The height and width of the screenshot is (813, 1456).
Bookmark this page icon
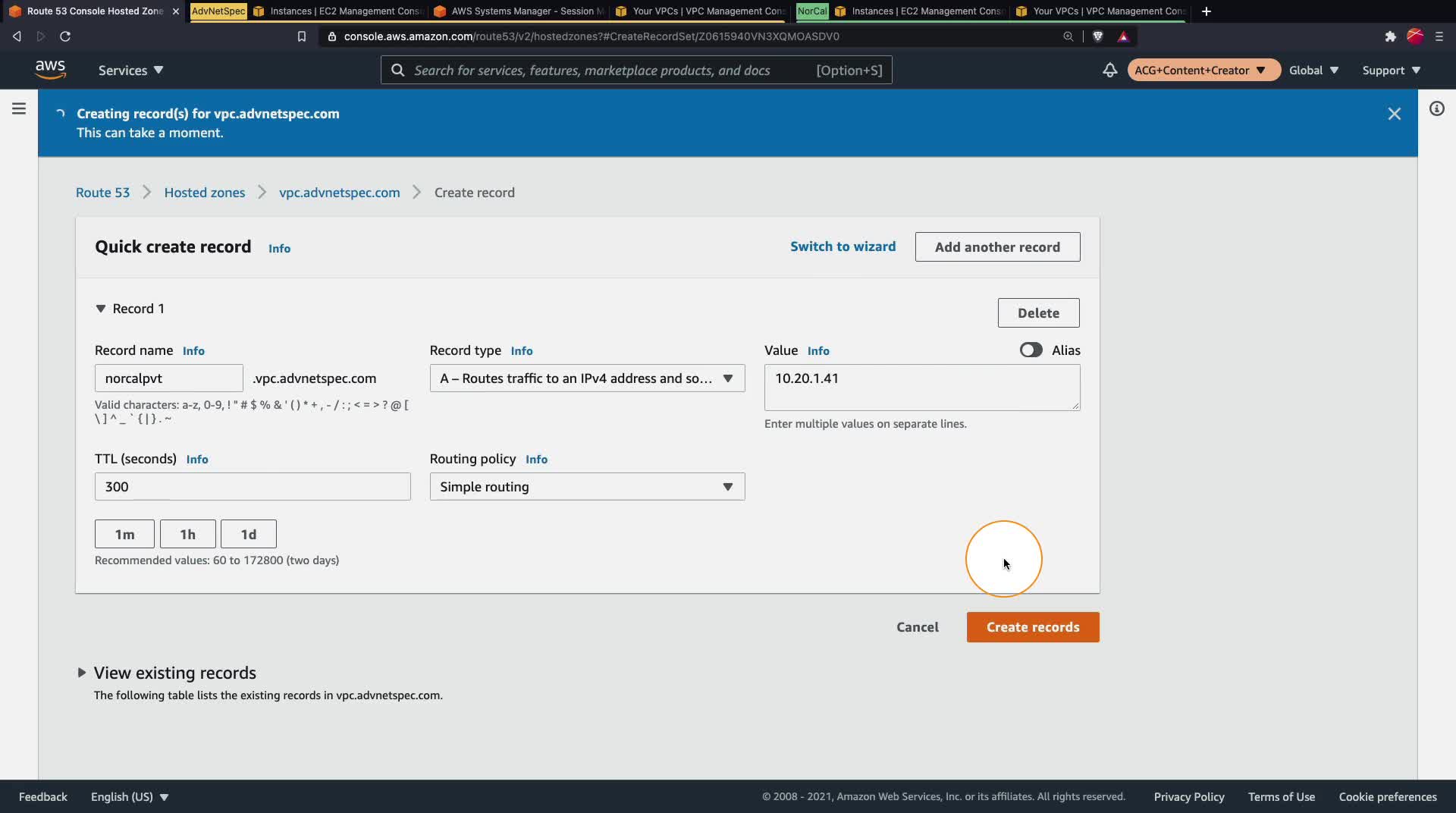301,36
